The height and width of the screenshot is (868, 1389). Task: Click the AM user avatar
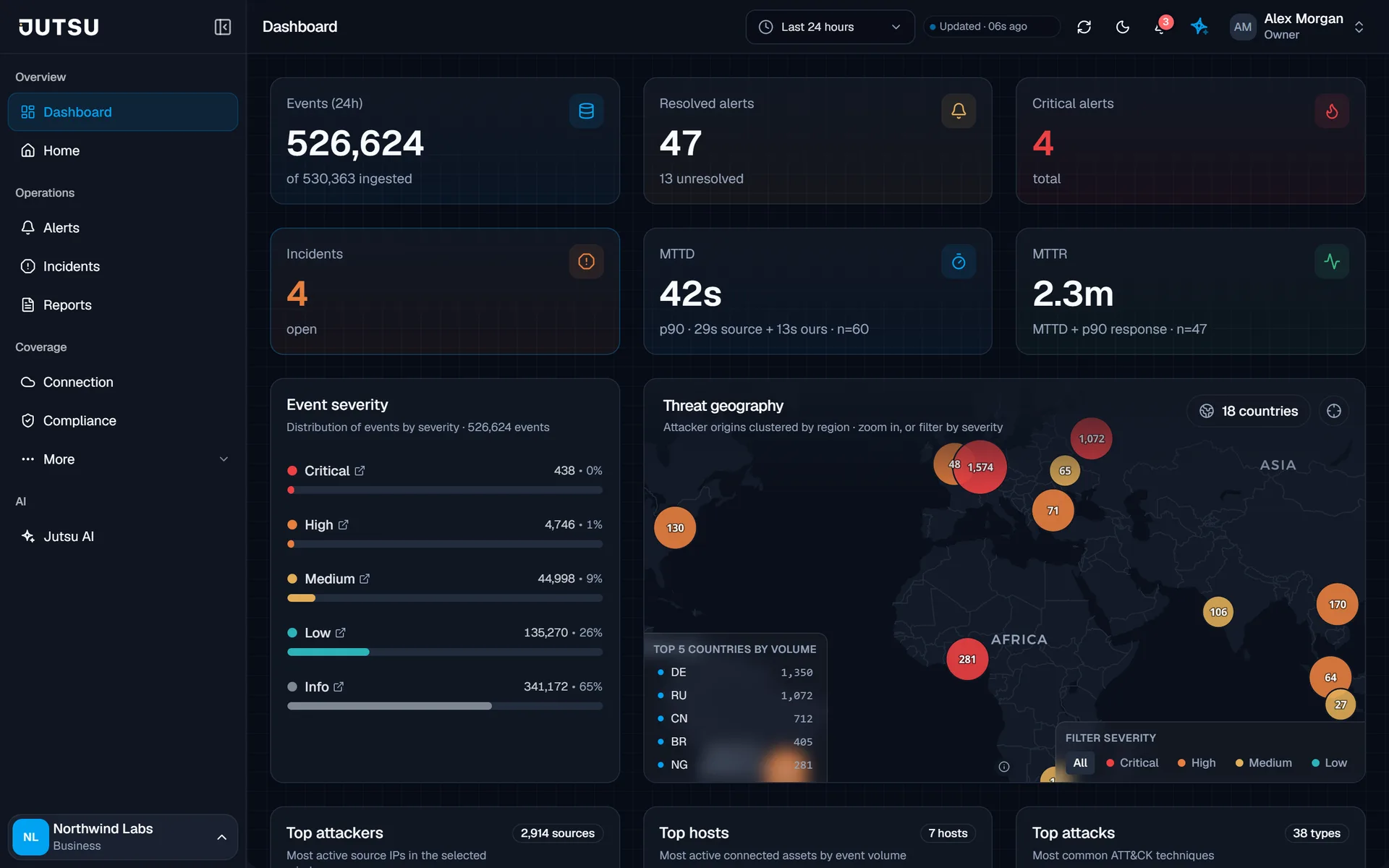pos(1243,27)
